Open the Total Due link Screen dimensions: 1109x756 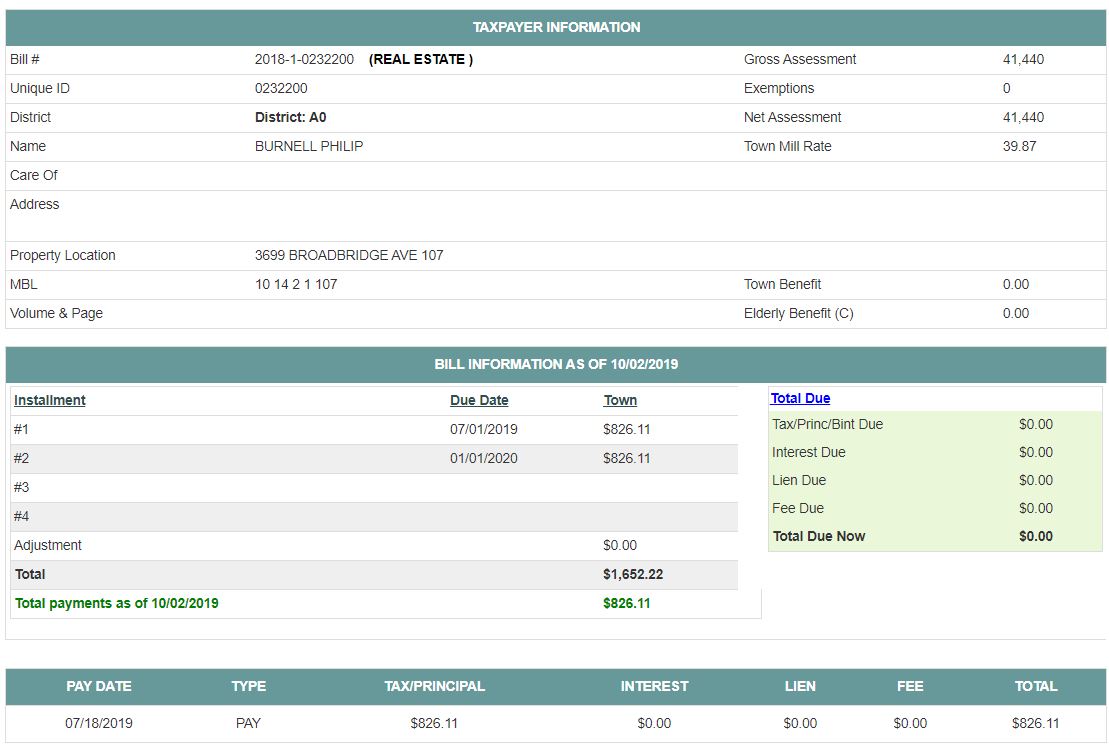(x=800, y=398)
